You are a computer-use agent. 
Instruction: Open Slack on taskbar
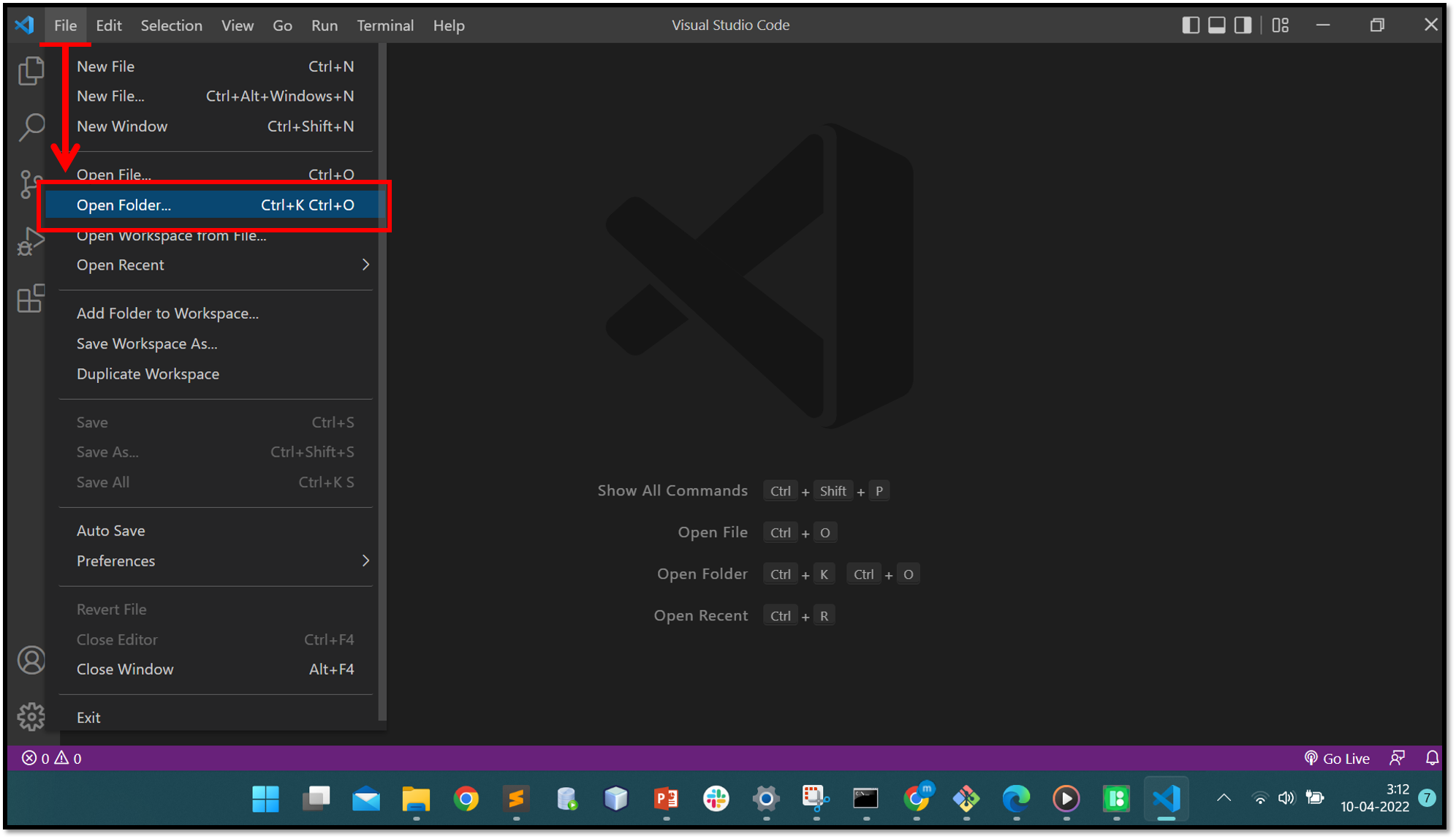716,799
